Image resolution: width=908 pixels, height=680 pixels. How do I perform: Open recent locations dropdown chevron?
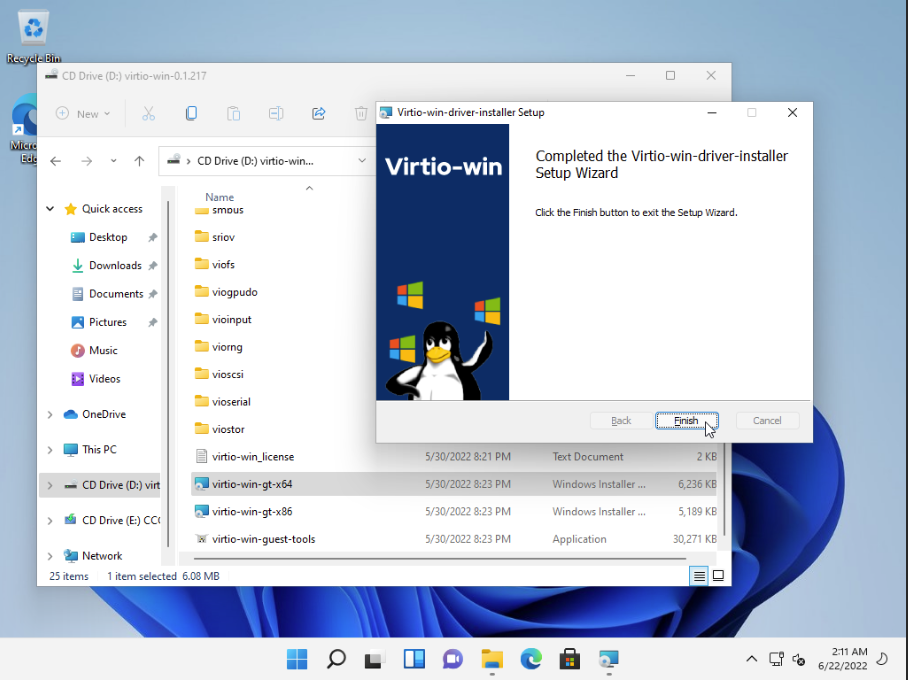(x=114, y=161)
